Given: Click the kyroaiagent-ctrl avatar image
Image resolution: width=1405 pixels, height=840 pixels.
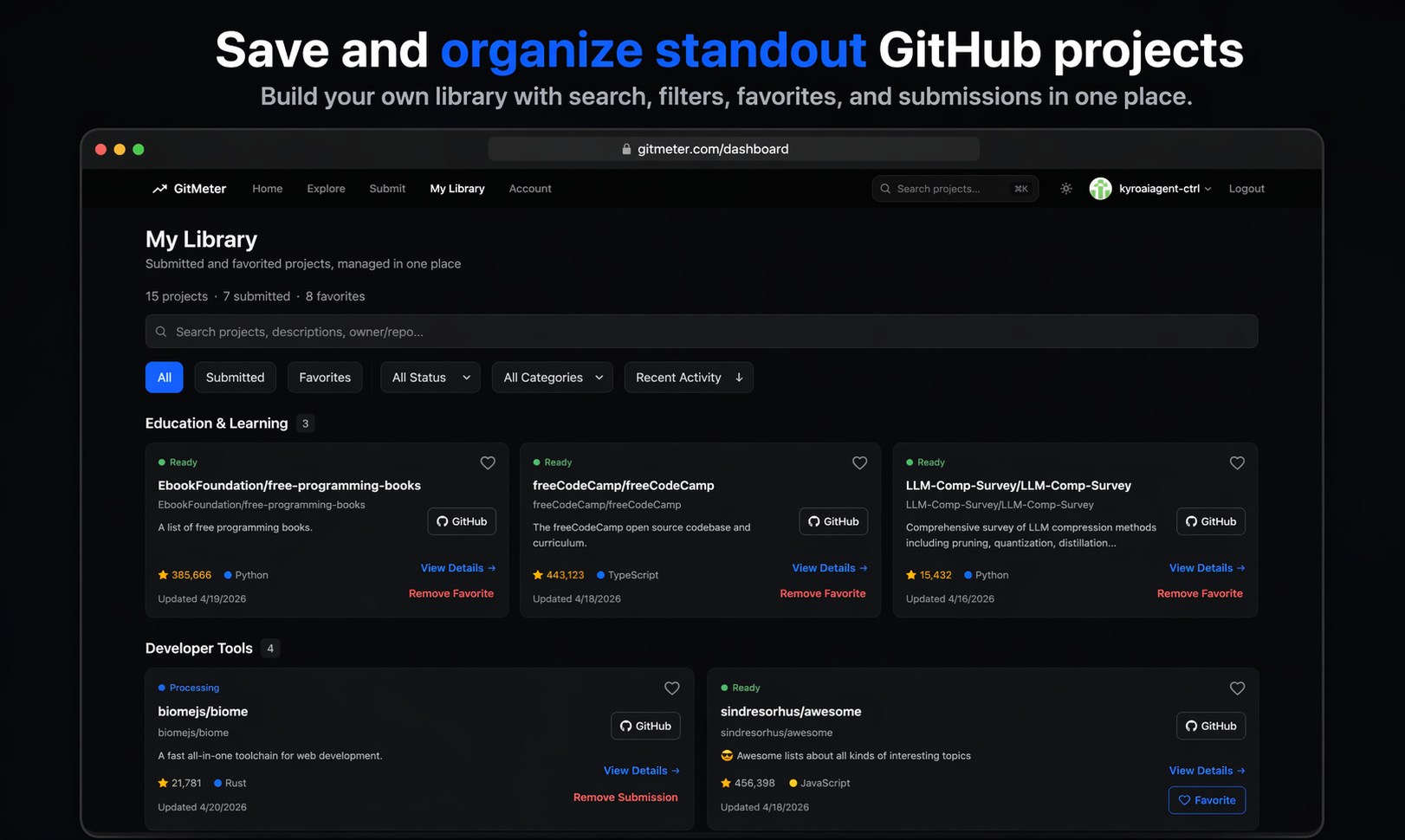Looking at the screenshot, I should (1100, 189).
